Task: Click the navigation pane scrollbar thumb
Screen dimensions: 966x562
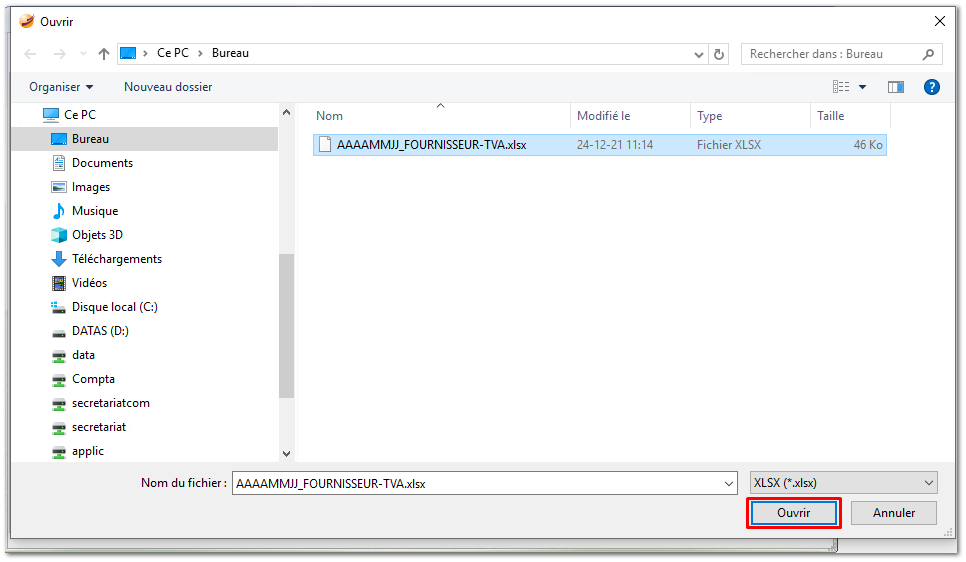Action: pyautogui.click(x=286, y=325)
